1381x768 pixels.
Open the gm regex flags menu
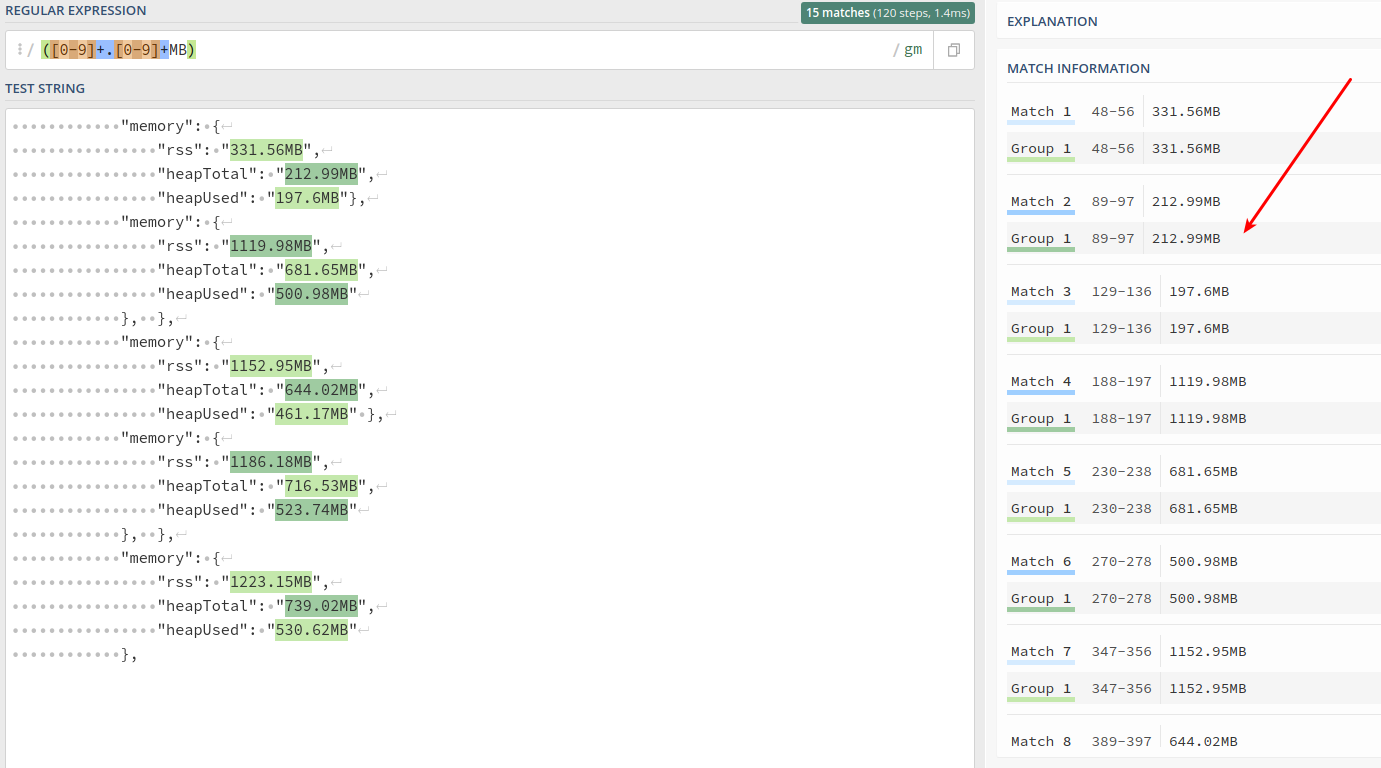point(913,50)
